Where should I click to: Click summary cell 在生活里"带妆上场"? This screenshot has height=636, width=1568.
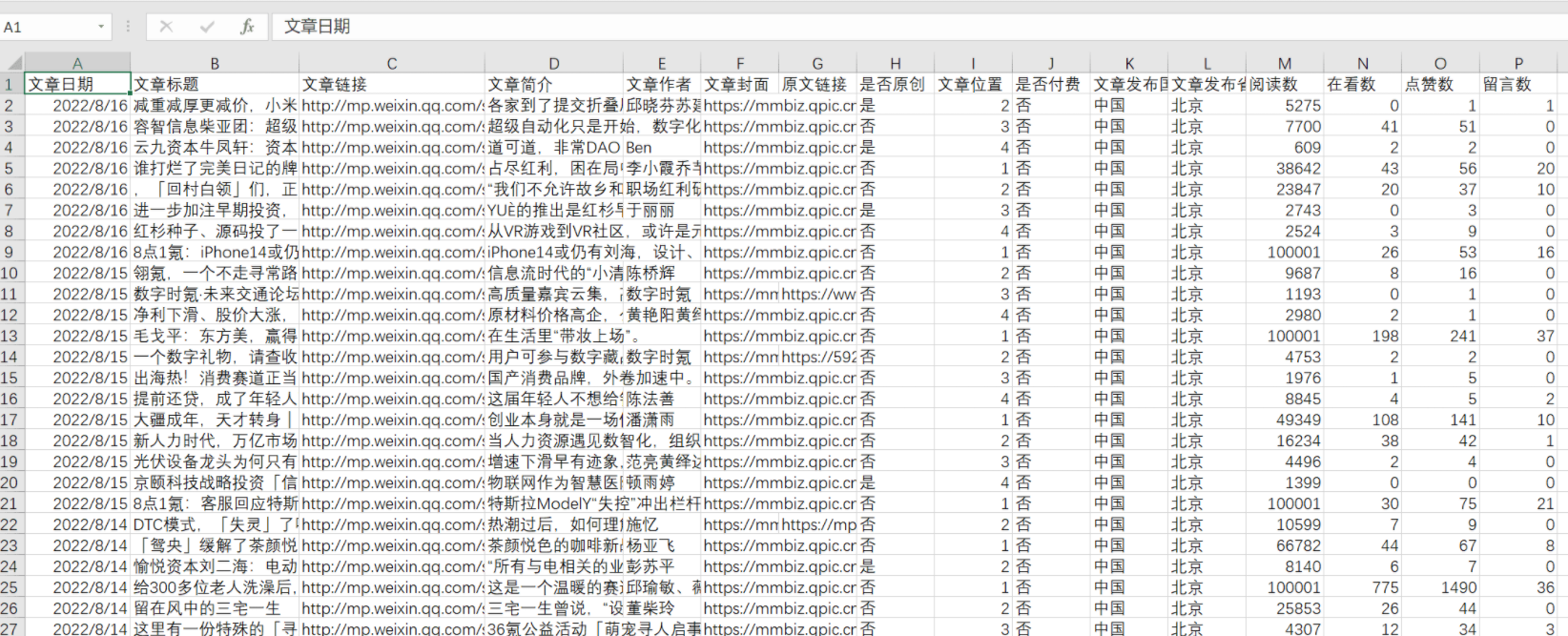[554, 336]
